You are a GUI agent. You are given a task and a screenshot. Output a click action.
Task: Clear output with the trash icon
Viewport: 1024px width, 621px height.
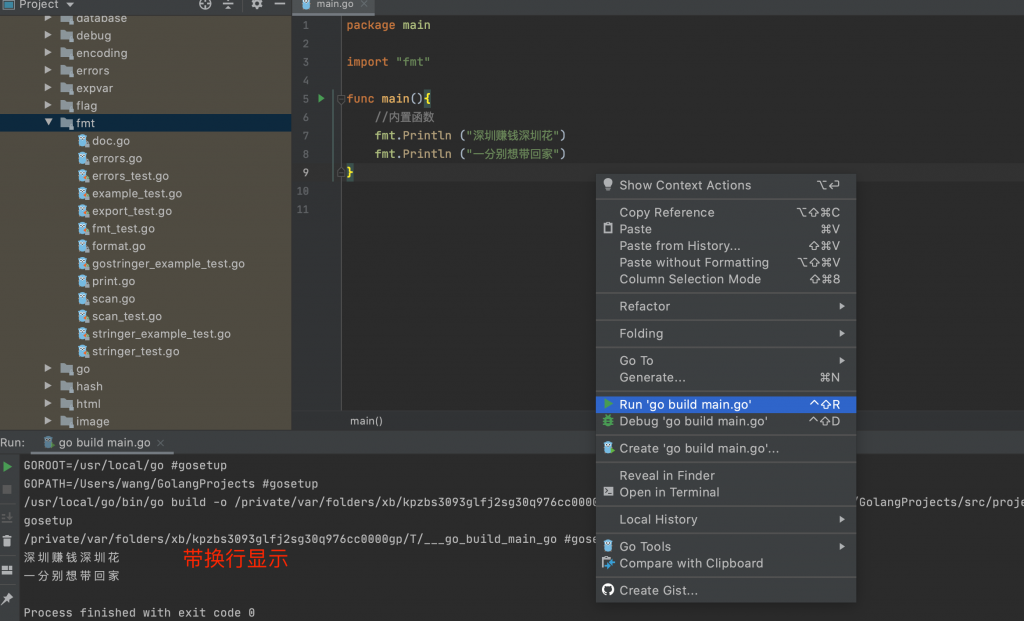click(7, 541)
